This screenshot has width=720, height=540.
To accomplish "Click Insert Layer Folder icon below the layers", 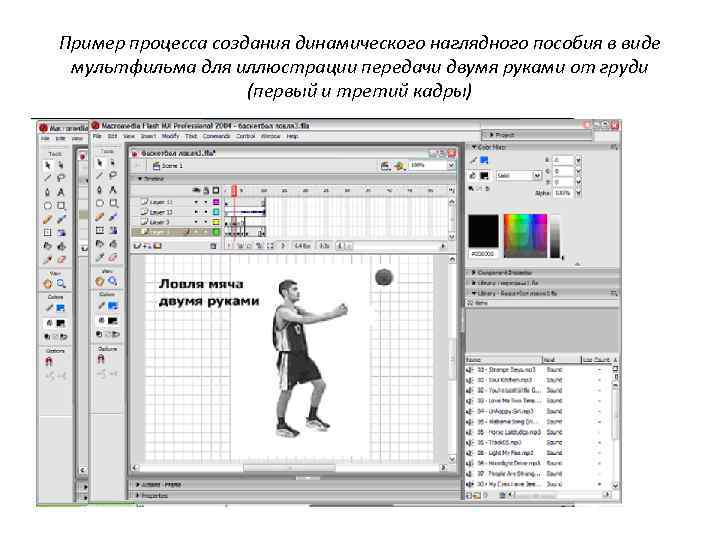I will pos(158,246).
